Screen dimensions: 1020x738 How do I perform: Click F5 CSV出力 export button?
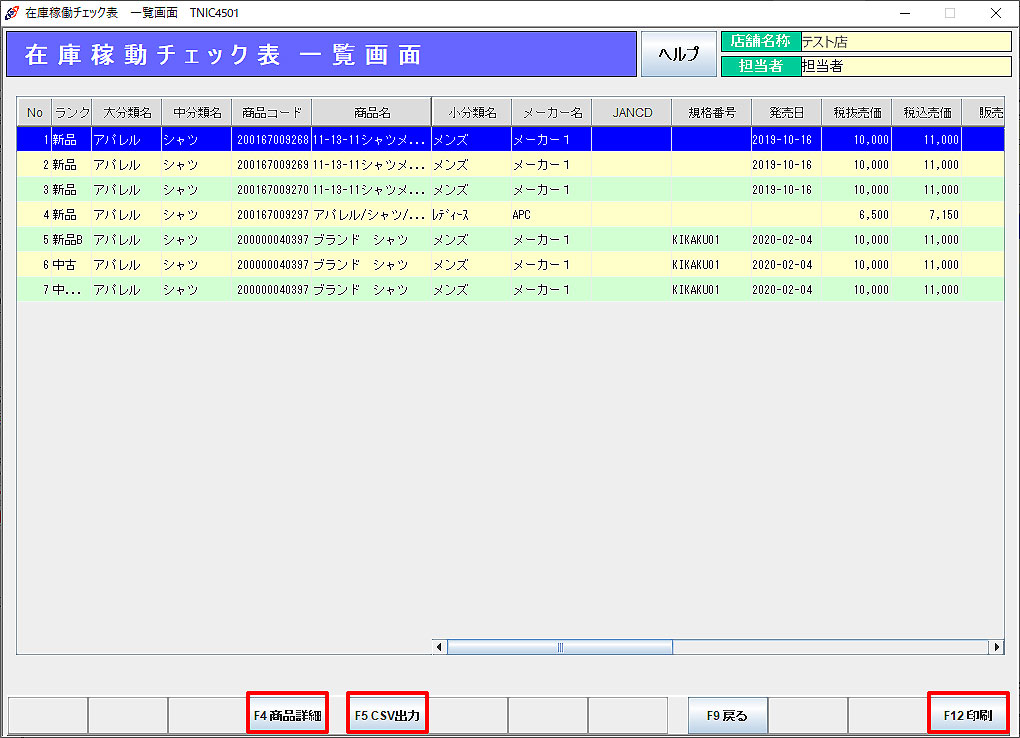[387, 715]
